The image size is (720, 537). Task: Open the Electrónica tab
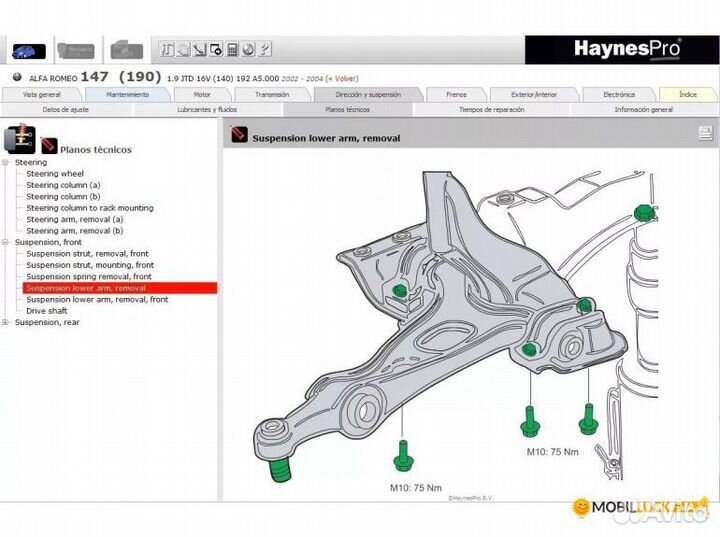point(619,95)
